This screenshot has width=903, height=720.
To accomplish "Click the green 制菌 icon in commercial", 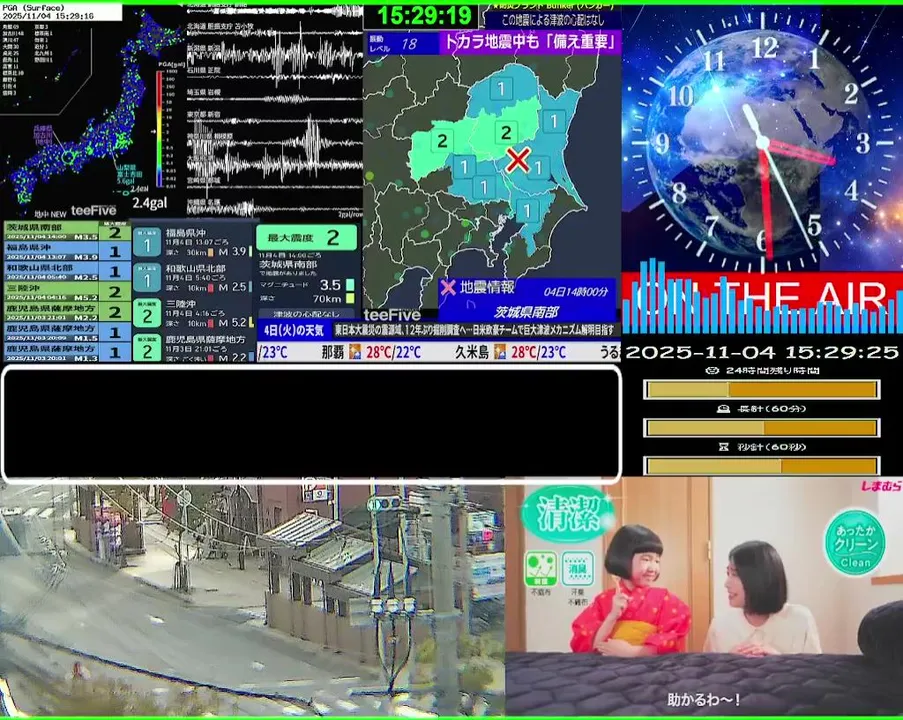I will pyautogui.click(x=541, y=569).
